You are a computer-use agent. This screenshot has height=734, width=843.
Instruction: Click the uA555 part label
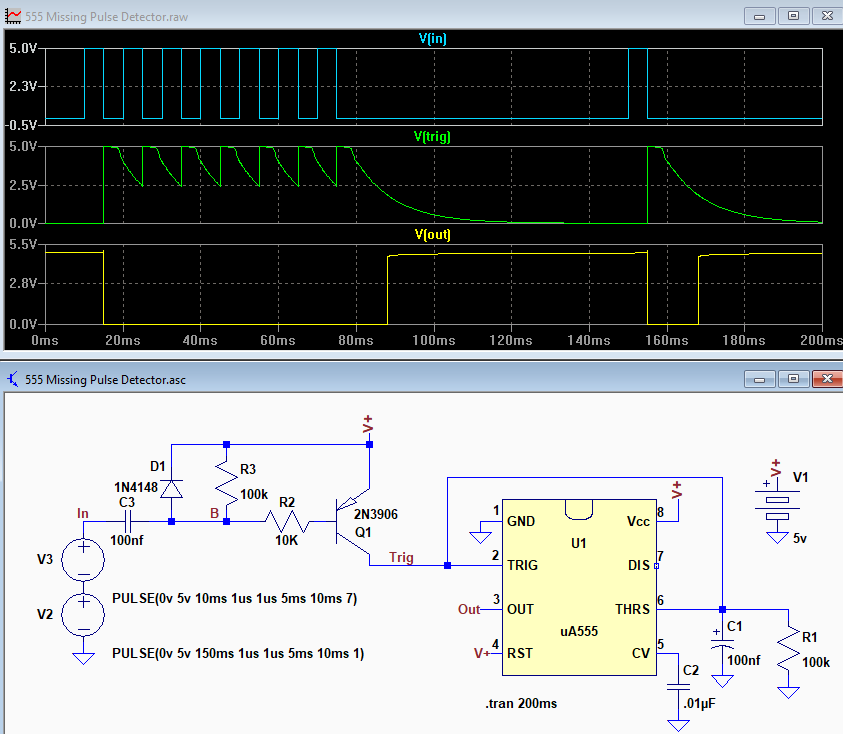pos(579,631)
